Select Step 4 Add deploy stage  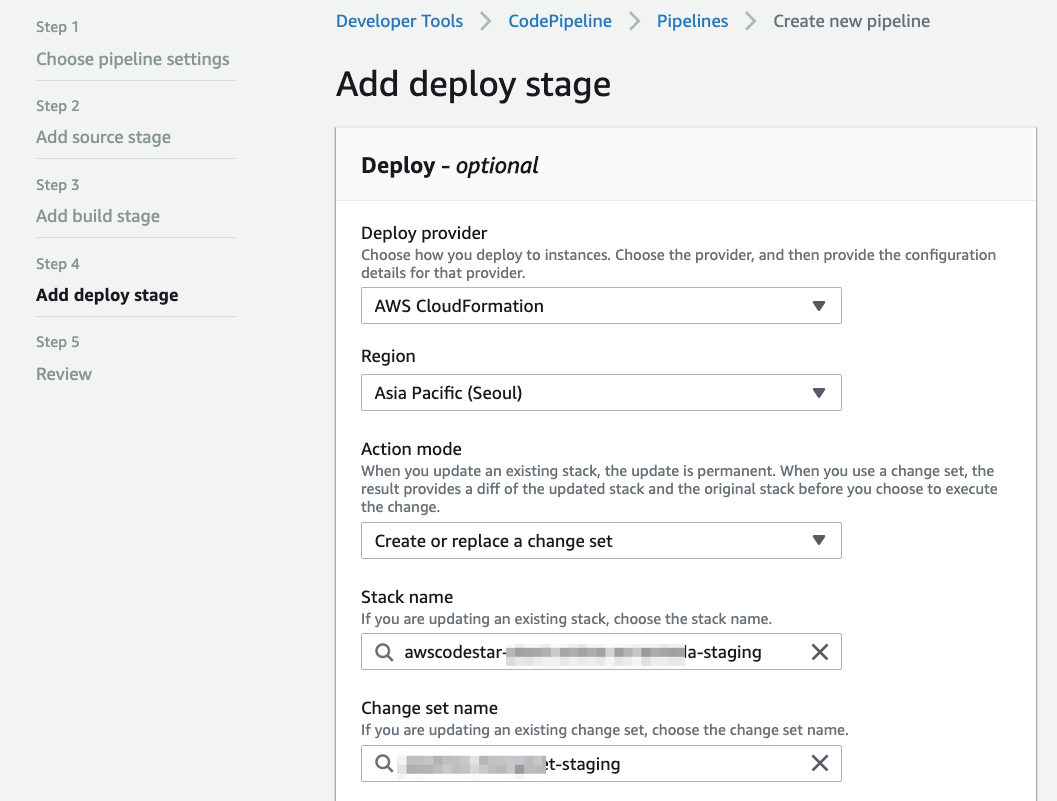pyautogui.click(x=107, y=295)
